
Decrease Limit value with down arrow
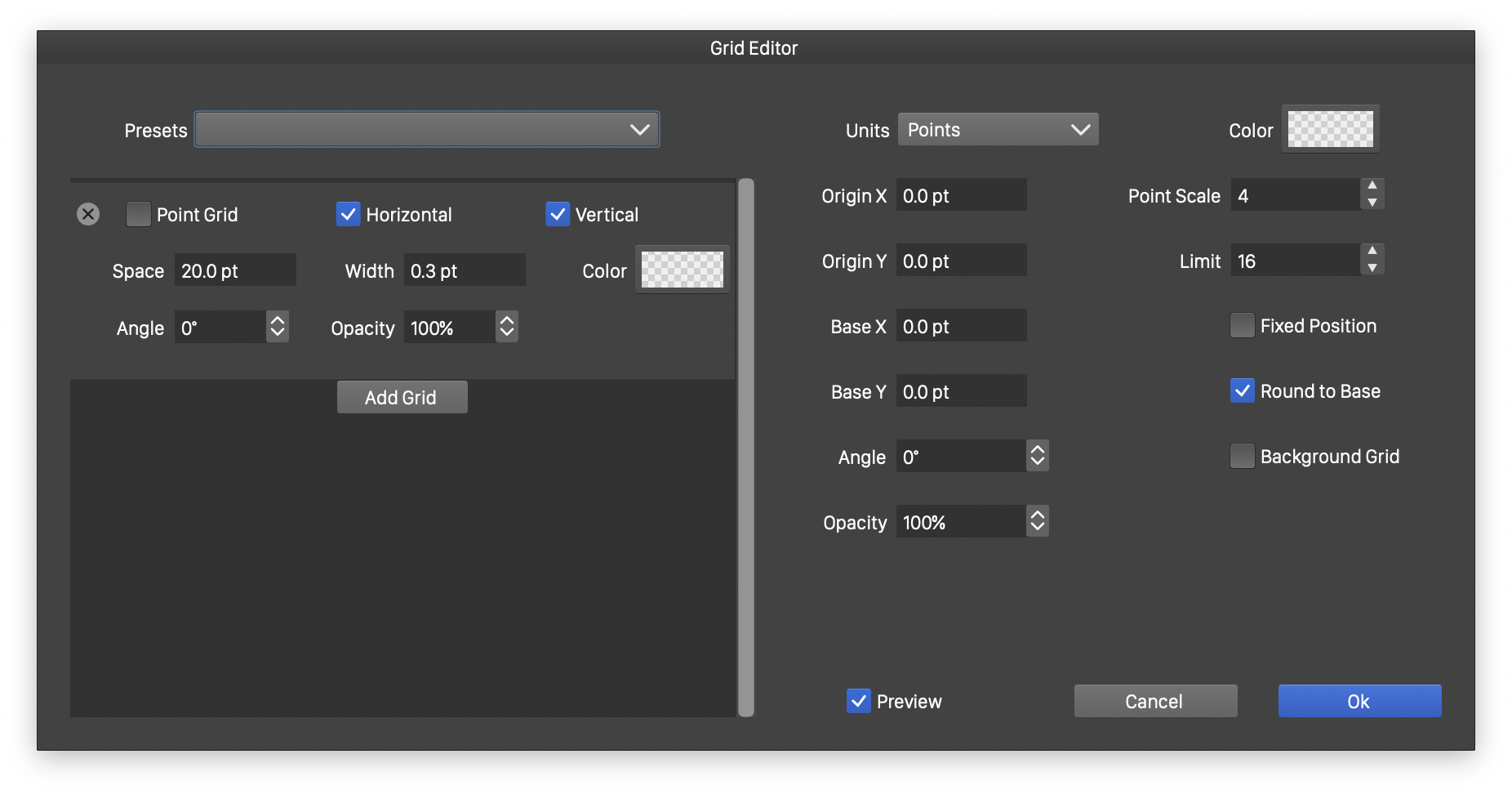click(1372, 269)
